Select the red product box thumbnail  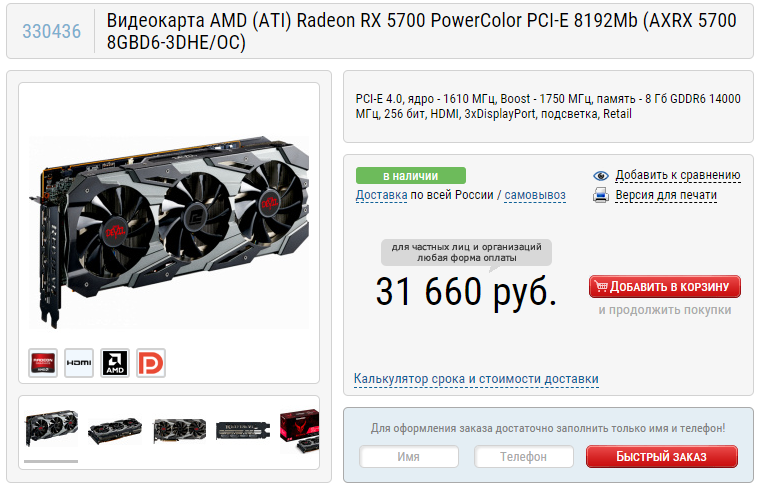pos(300,430)
